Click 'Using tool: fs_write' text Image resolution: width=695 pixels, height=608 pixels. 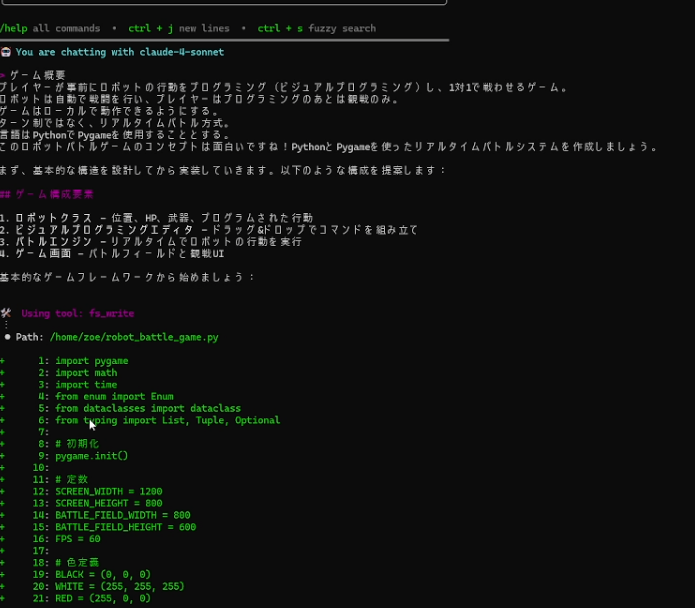pos(78,313)
